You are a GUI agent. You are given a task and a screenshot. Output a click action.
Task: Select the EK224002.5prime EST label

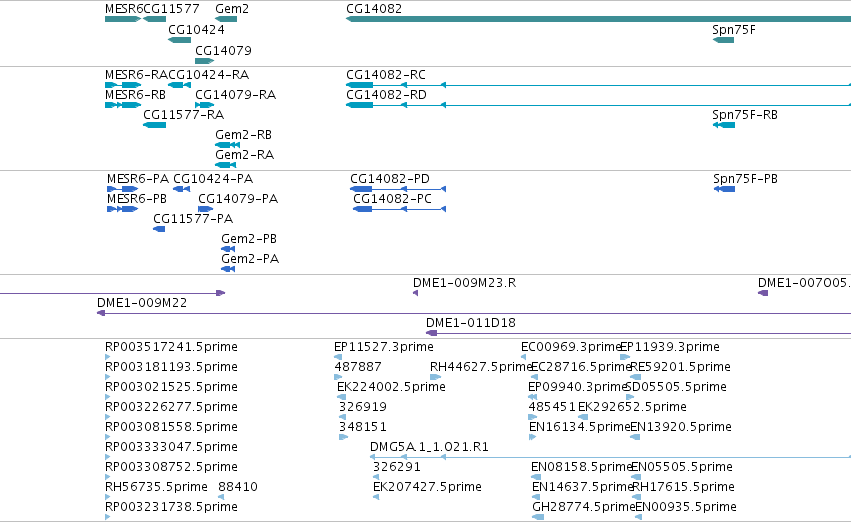point(391,387)
